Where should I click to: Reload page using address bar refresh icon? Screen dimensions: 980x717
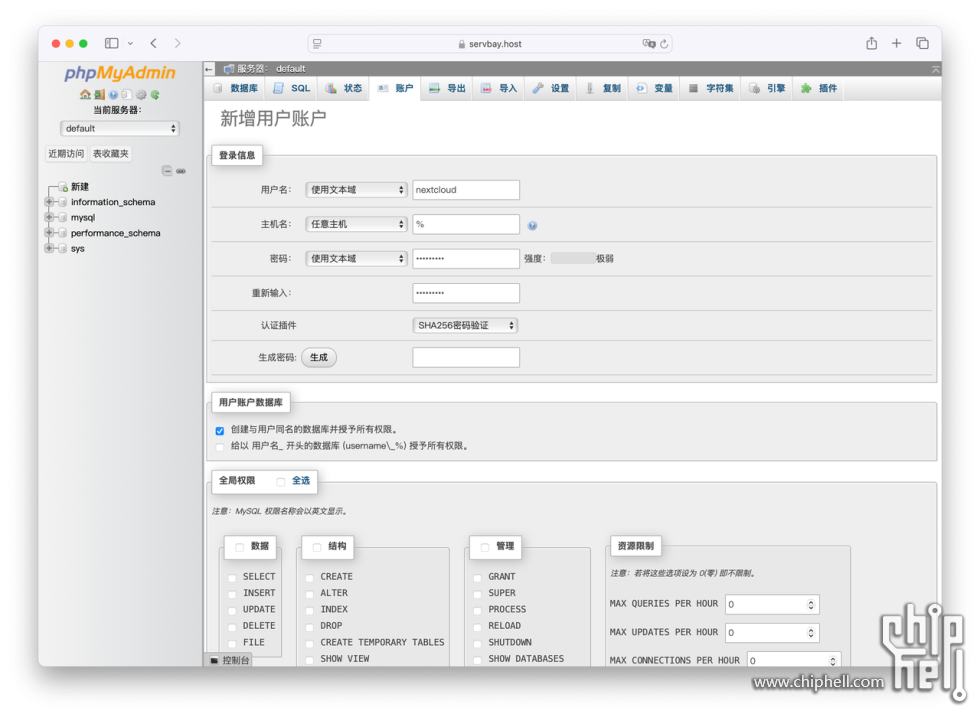point(664,44)
